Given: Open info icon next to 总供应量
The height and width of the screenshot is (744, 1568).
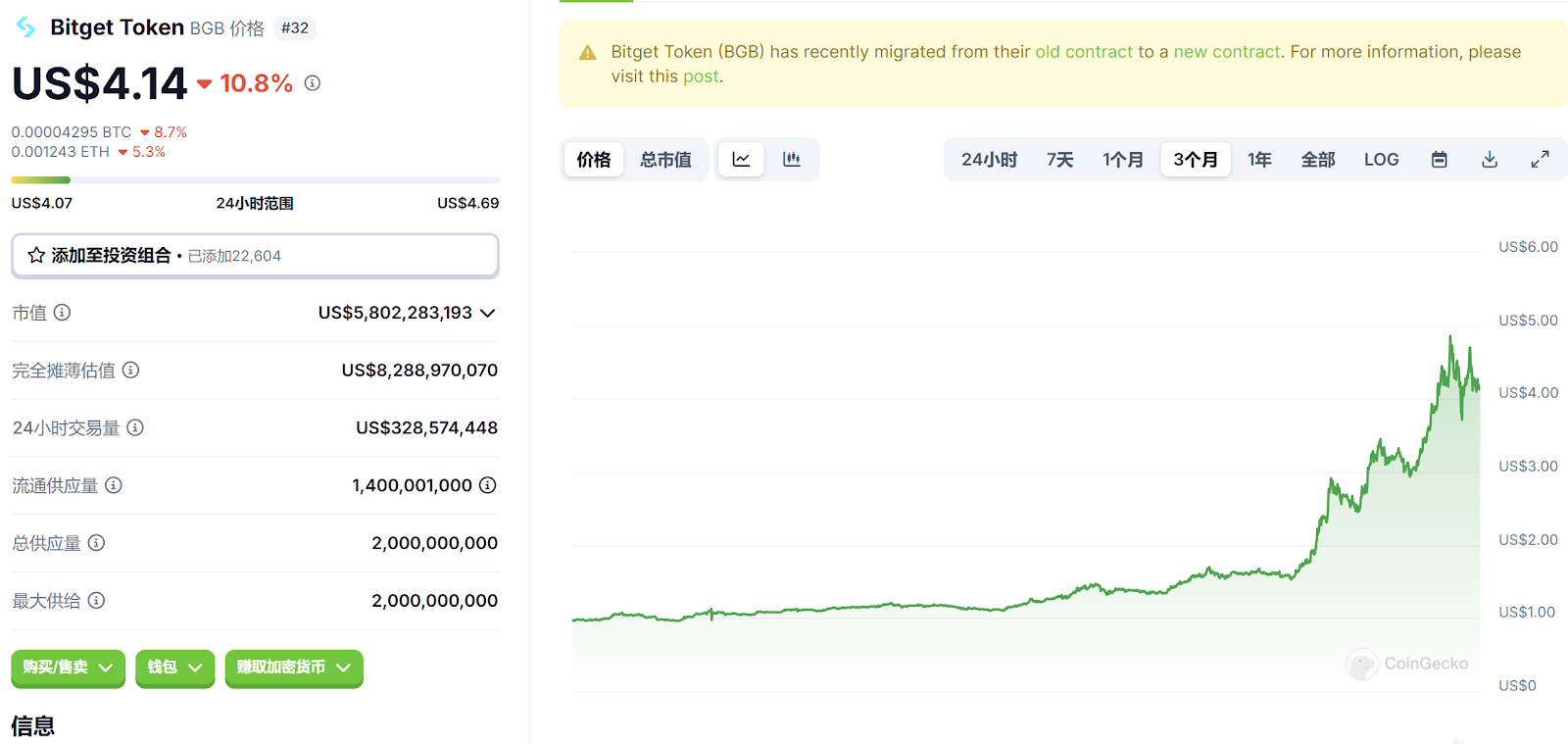Looking at the screenshot, I should coord(96,543).
